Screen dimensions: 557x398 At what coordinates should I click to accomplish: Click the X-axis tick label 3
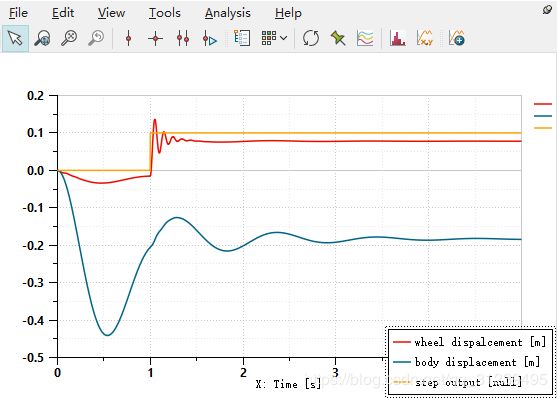[336, 373]
